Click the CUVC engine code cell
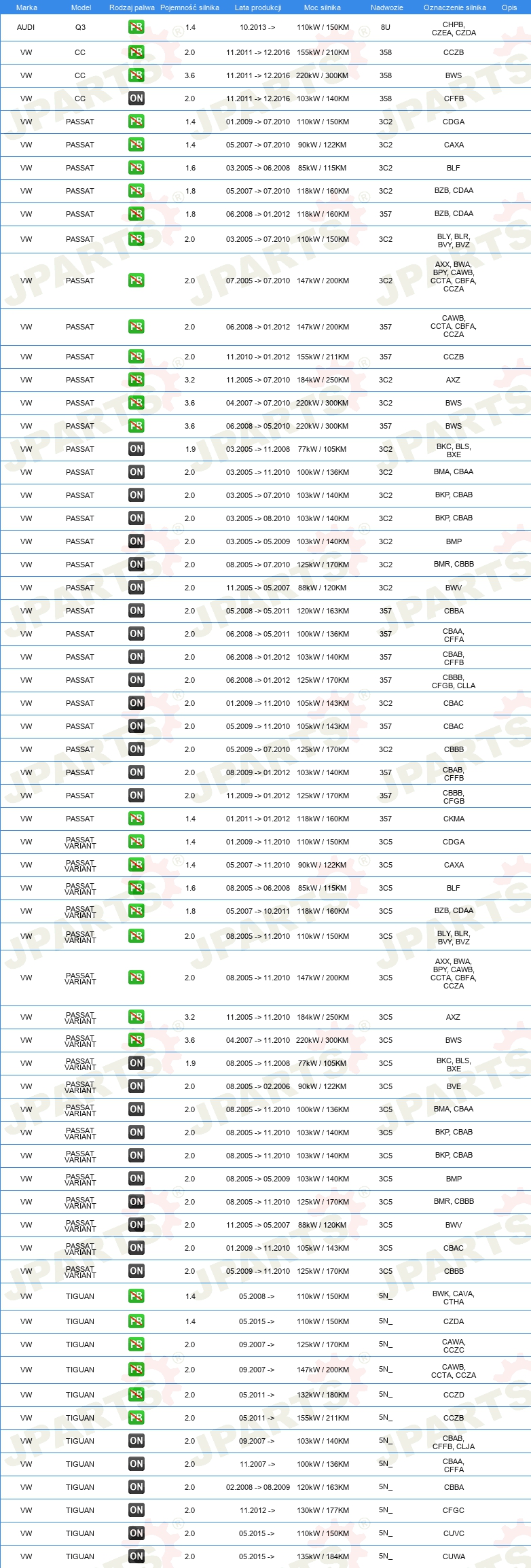This screenshot has width=531, height=1568. (454, 1533)
